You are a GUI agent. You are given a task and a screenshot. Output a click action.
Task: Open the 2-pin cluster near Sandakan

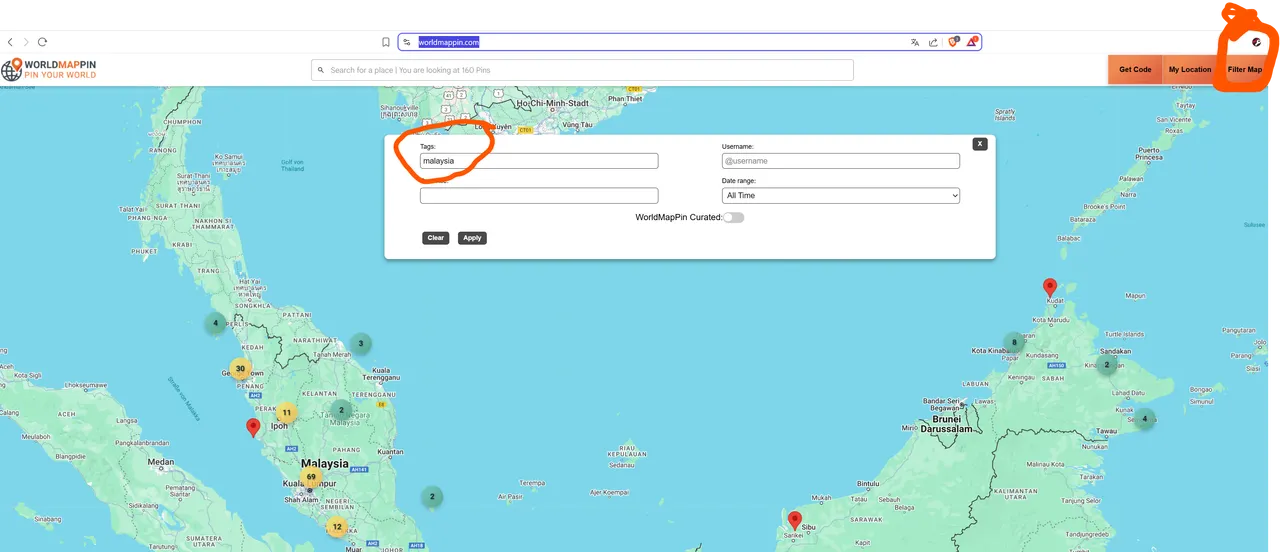point(1106,365)
